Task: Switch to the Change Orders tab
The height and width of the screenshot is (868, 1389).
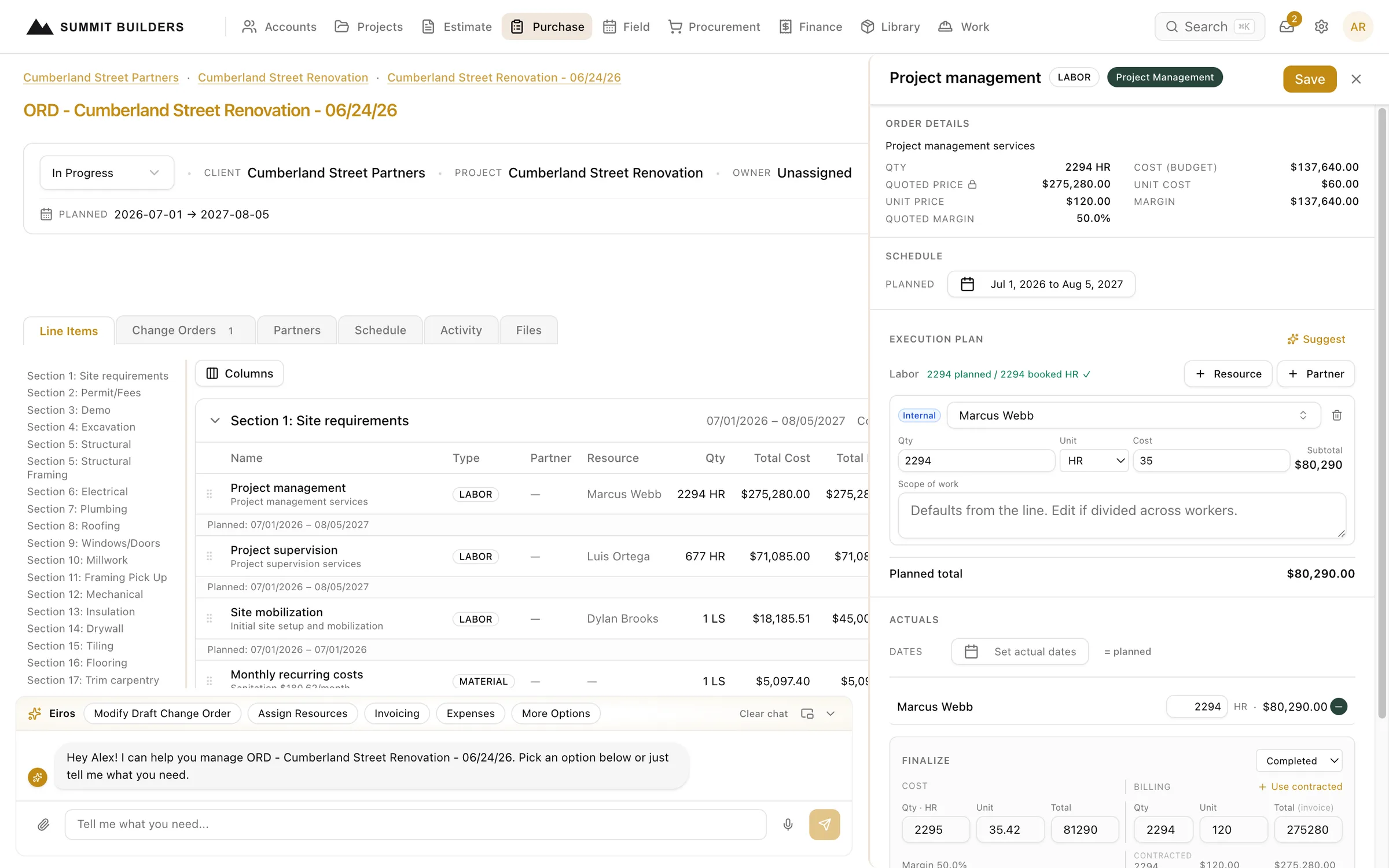Action: 185,330
